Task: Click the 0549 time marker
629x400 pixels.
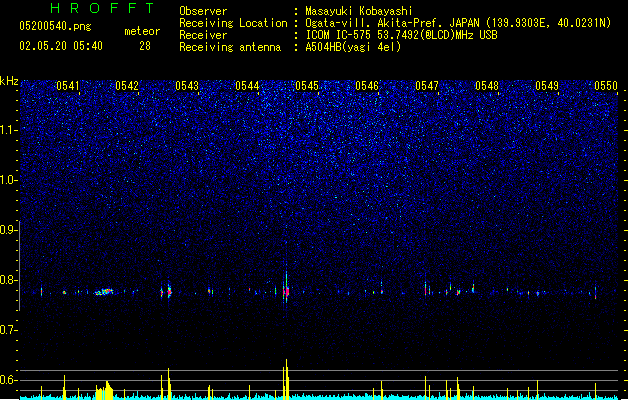Action: [547, 86]
